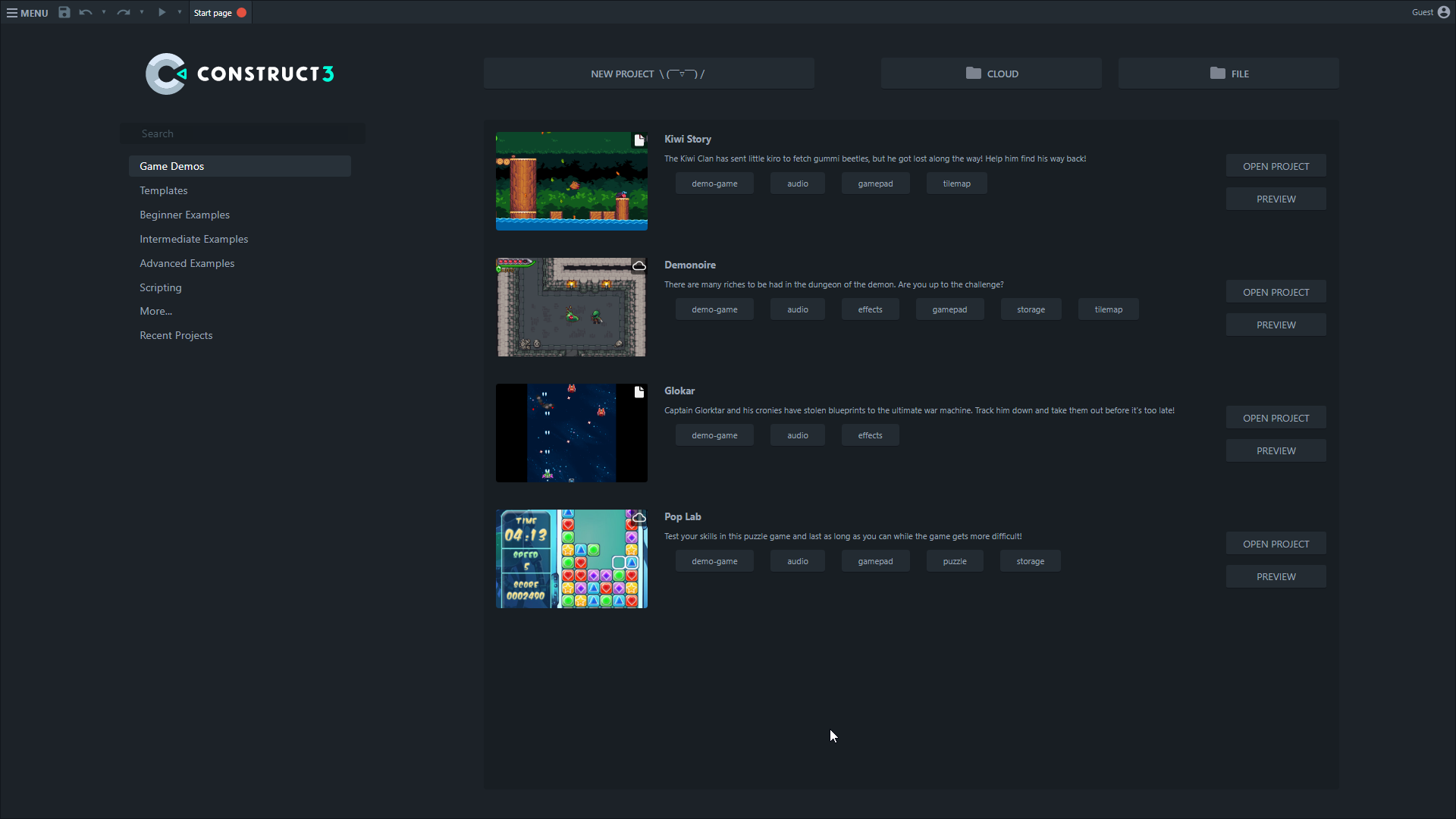
Task: Click the Guest account avatar icon
Action: (1444, 12)
